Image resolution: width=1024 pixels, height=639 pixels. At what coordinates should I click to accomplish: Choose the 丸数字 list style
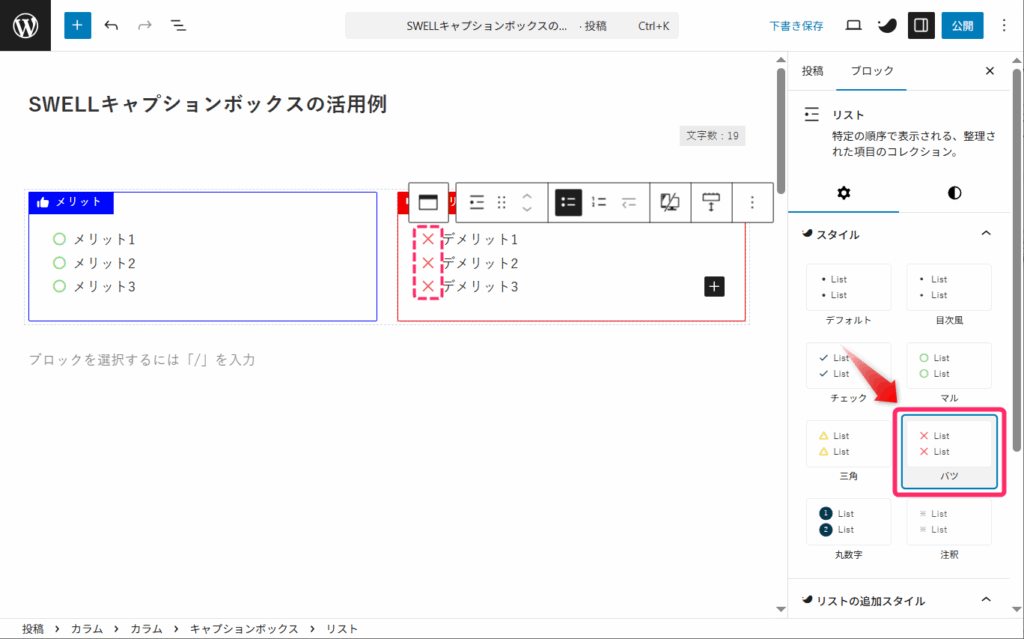[848, 530]
